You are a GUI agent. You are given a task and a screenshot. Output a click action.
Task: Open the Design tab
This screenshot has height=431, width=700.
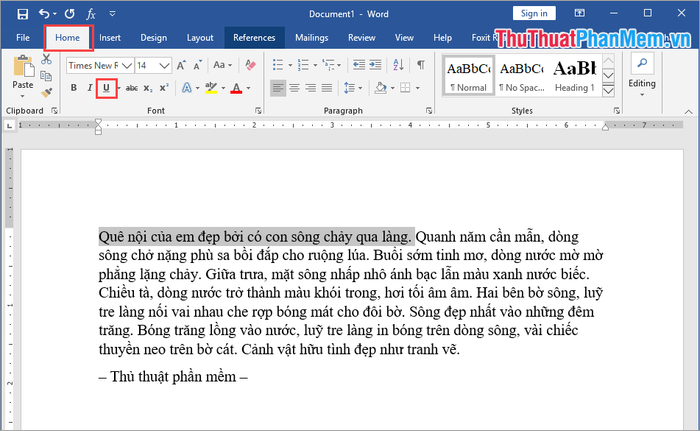pos(154,38)
